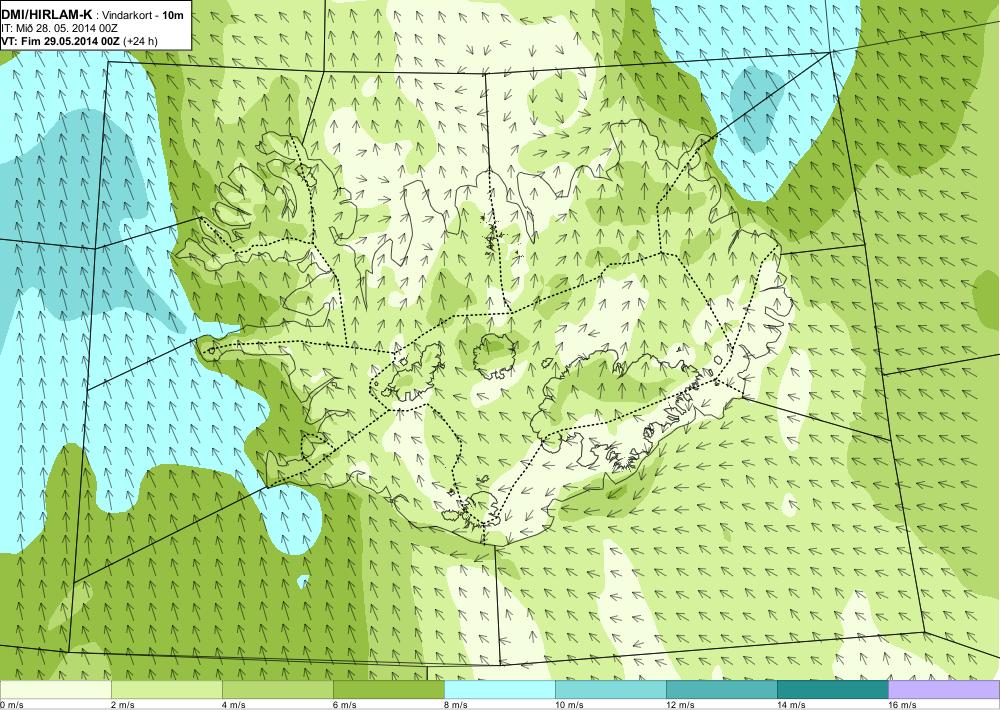Choose the dark teal 14–16 m/s legend swatch
The height and width of the screenshot is (710, 1000).
click(832, 690)
